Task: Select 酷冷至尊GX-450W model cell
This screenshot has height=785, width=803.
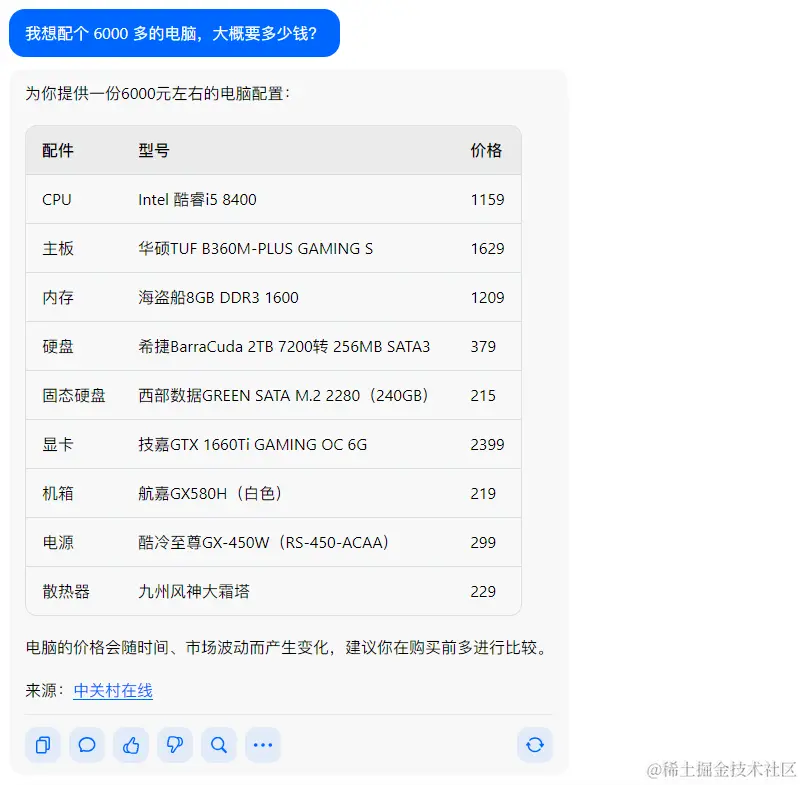Action: pyautogui.click(x=263, y=543)
